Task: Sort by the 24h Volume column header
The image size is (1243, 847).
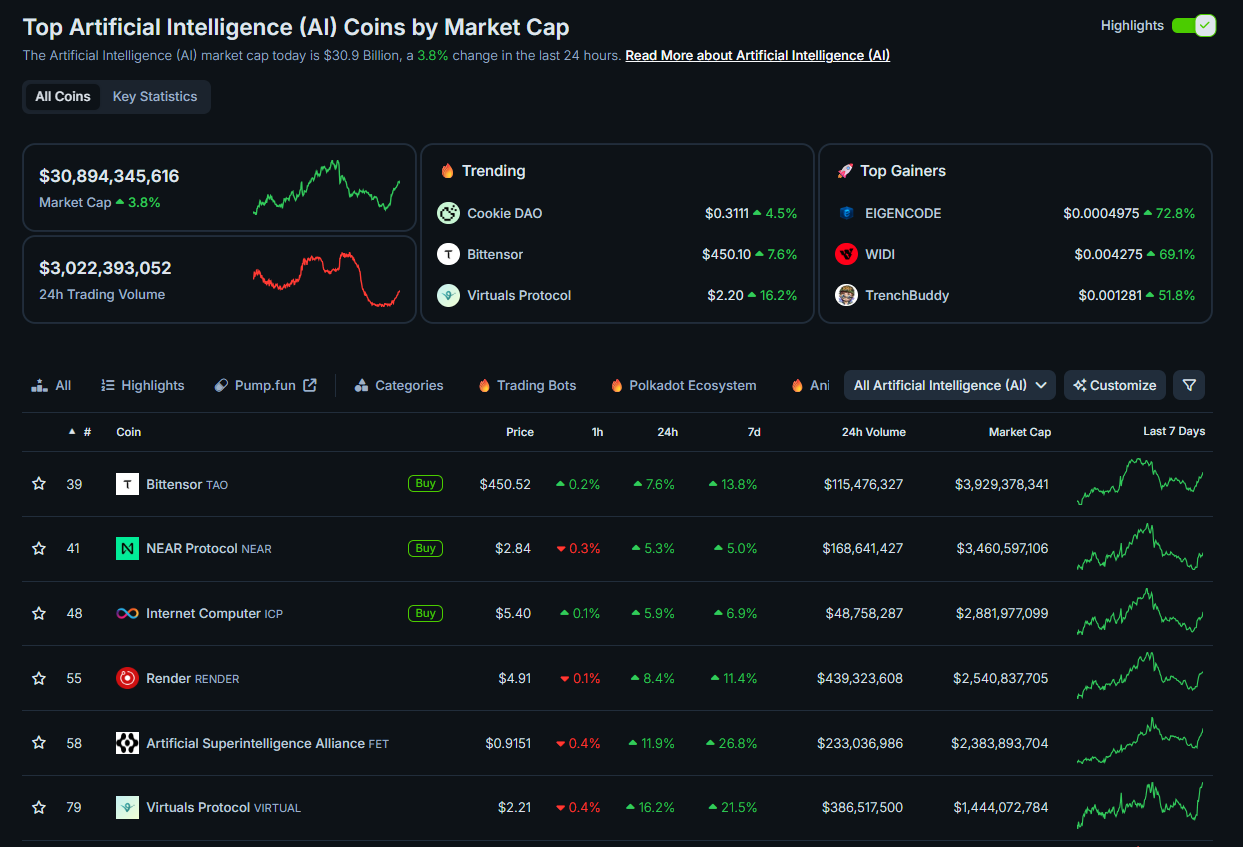Action: click(x=874, y=432)
